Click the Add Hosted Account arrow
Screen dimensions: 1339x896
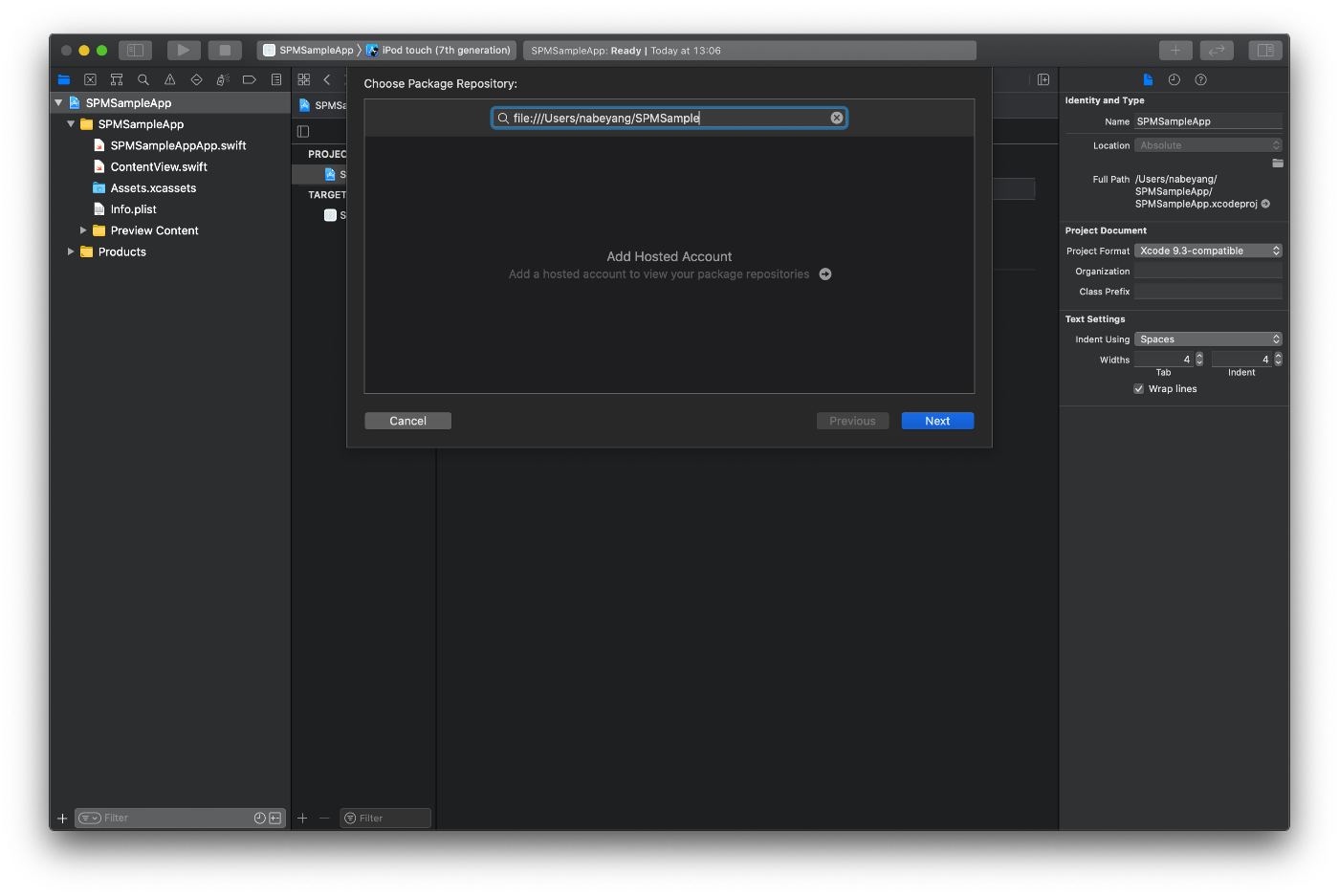tap(825, 274)
